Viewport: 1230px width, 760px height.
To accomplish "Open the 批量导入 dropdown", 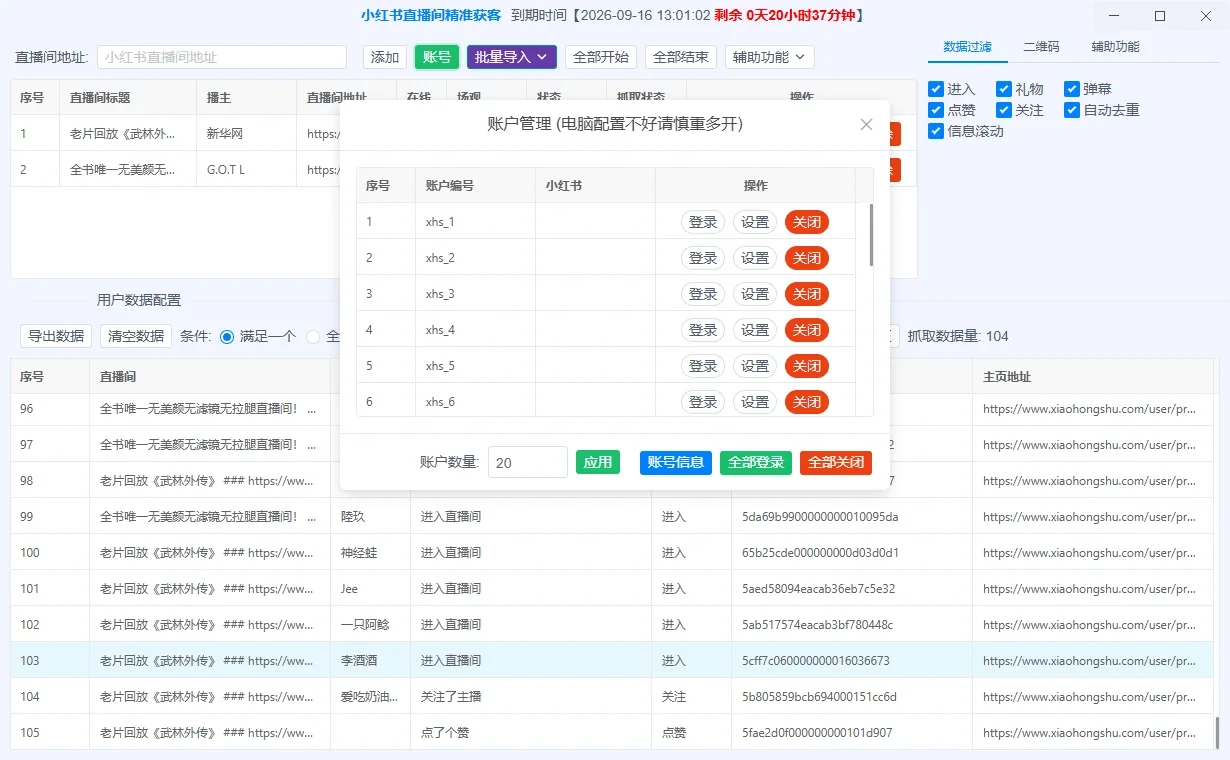I will (511, 57).
